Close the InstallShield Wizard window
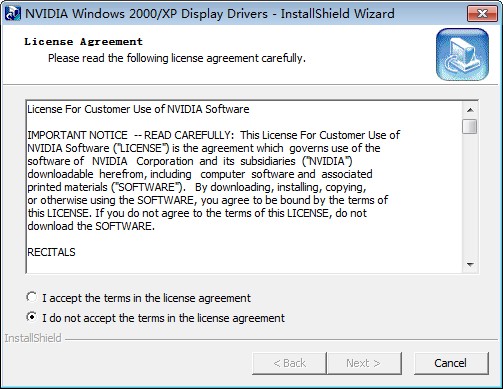The width and height of the screenshot is (503, 389). click(x=482, y=14)
